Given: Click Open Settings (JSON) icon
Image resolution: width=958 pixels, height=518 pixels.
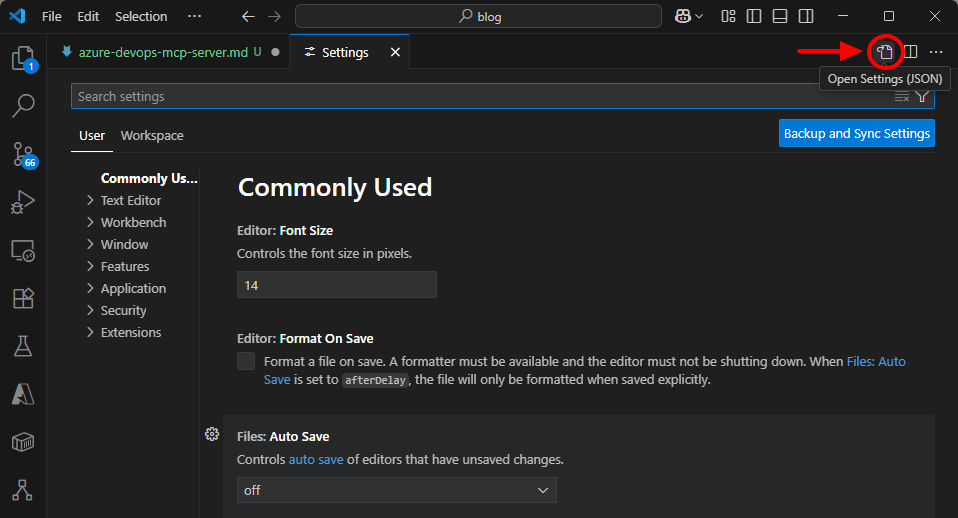Looking at the screenshot, I should point(884,52).
